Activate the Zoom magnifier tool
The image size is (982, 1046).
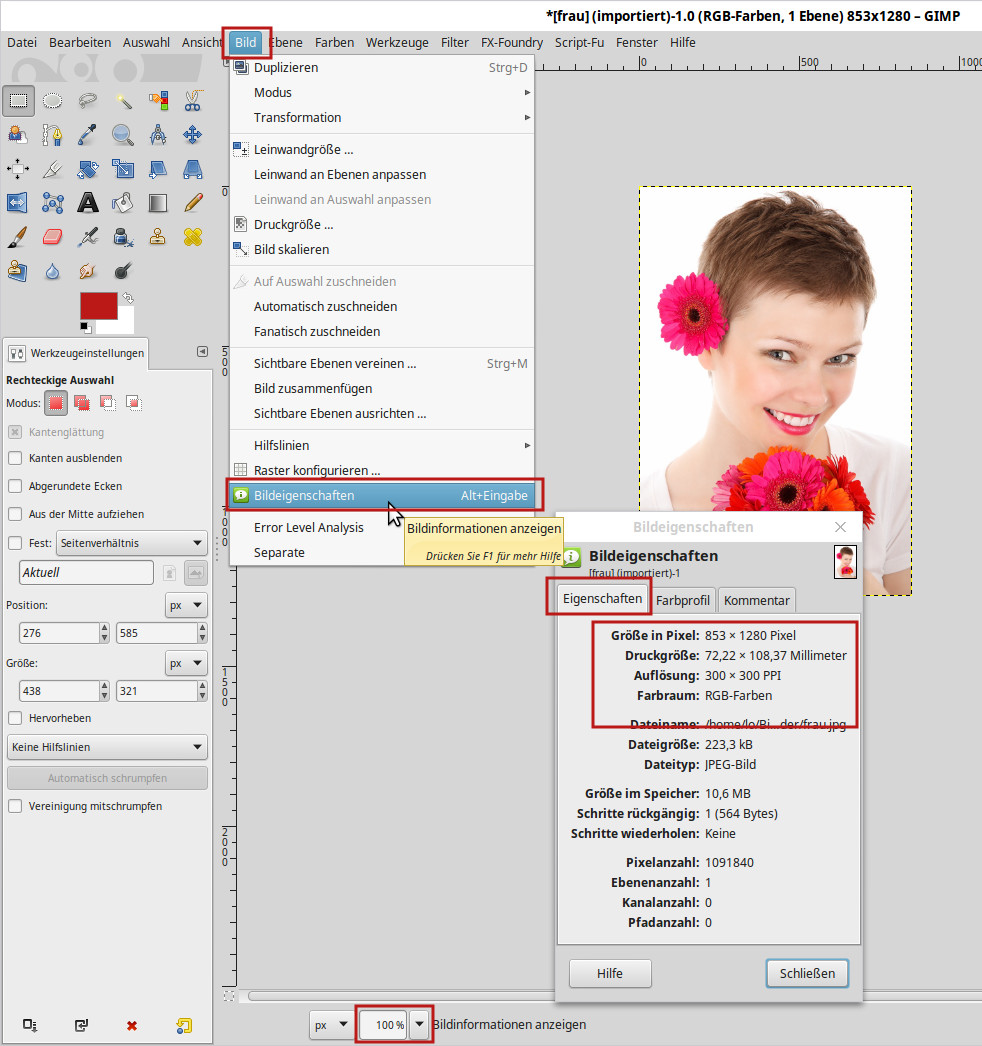point(123,134)
